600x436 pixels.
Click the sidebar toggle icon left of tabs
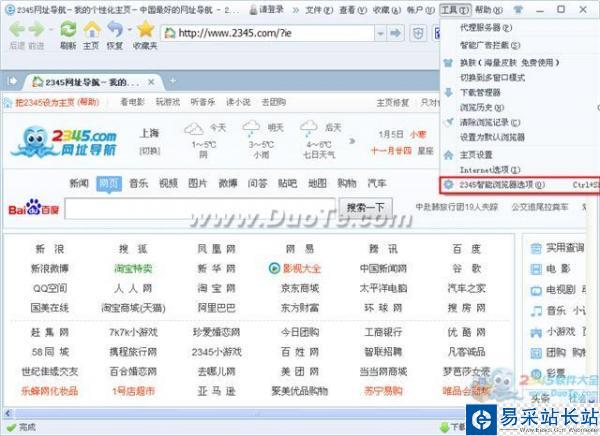[x=13, y=81]
